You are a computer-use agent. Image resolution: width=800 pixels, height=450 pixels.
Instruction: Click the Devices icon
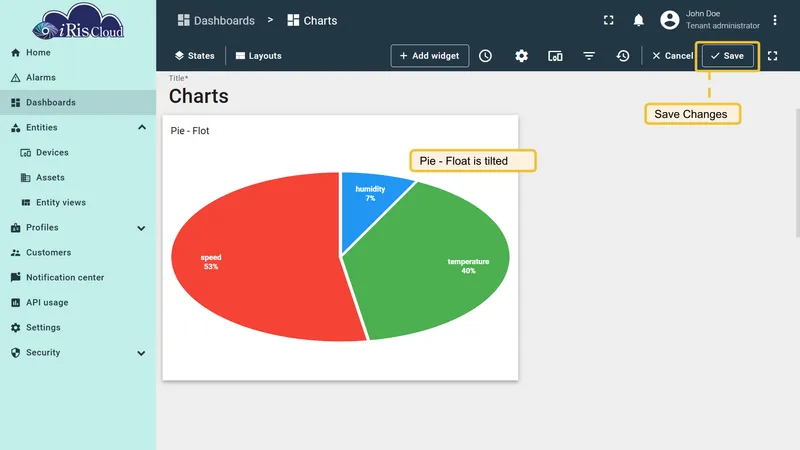26,153
